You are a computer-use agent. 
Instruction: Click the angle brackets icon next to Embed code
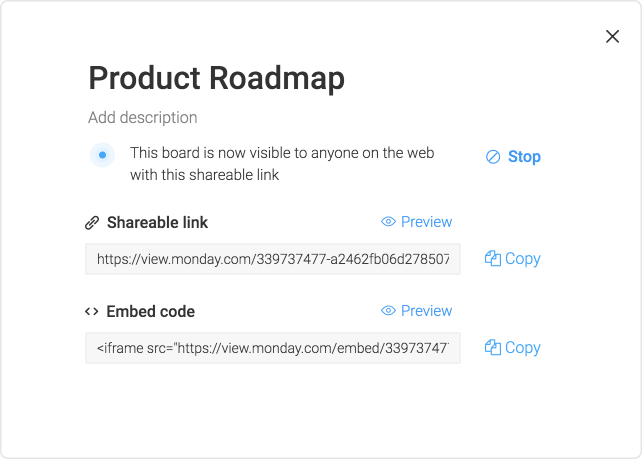pyautogui.click(x=92, y=312)
